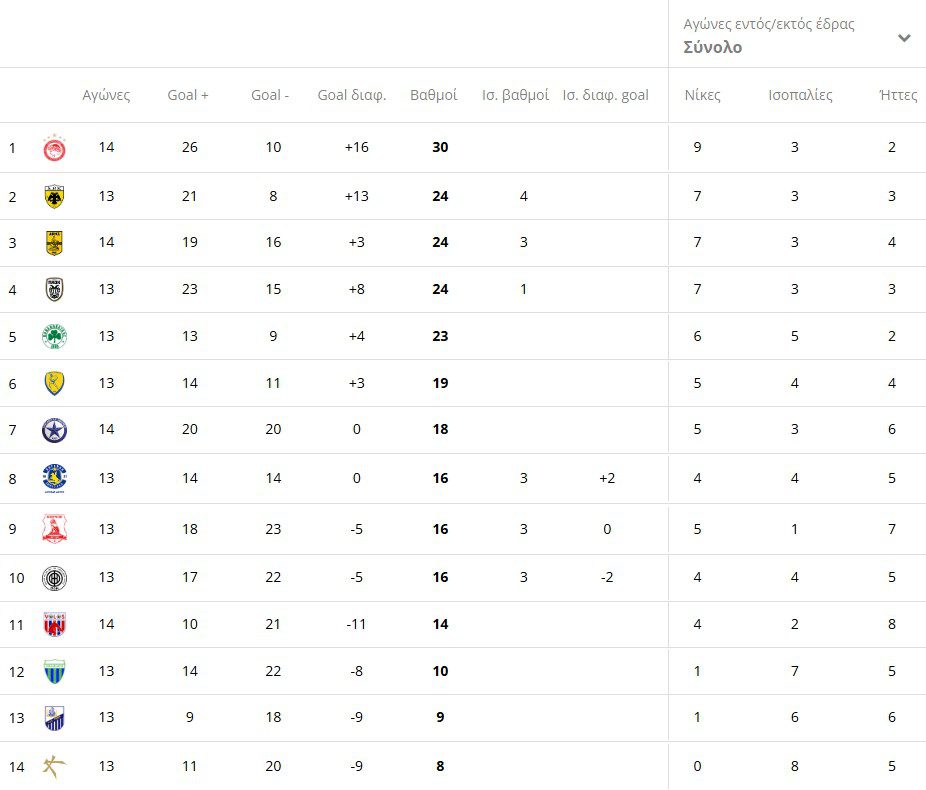
Task: Click the Goal διαφ. column header
Action: [x=352, y=95]
